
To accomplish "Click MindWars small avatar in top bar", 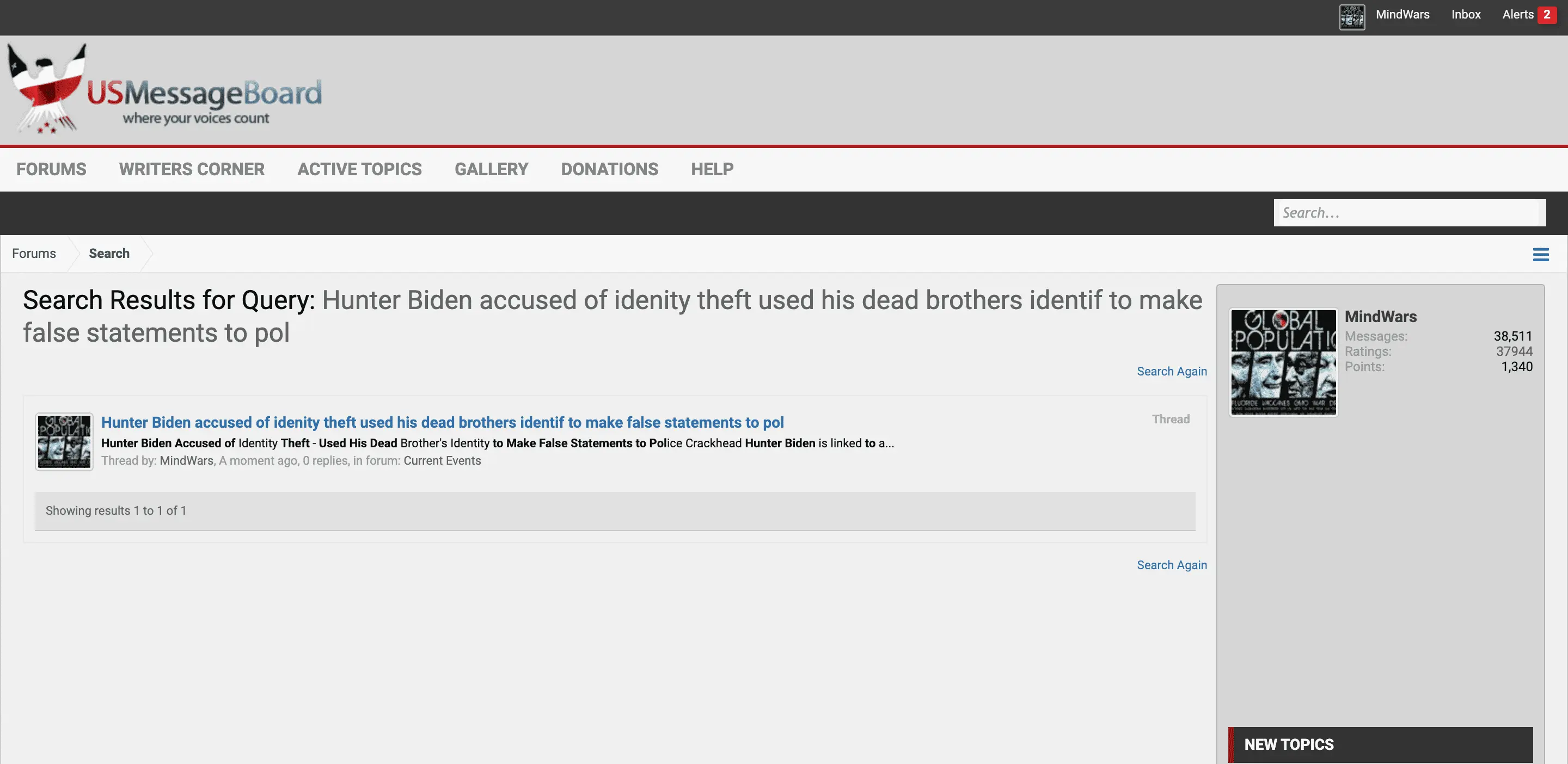I will coord(1351,16).
